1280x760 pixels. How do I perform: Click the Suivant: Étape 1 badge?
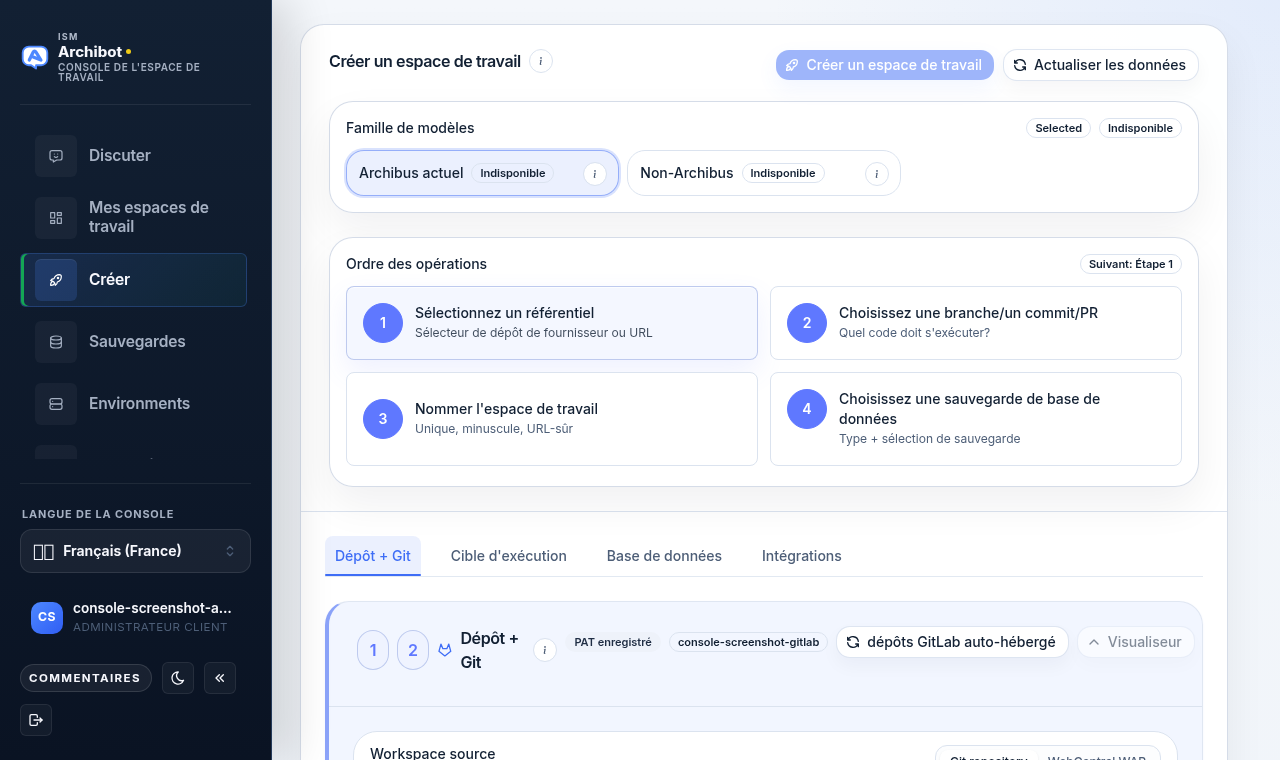click(x=1131, y=264)
